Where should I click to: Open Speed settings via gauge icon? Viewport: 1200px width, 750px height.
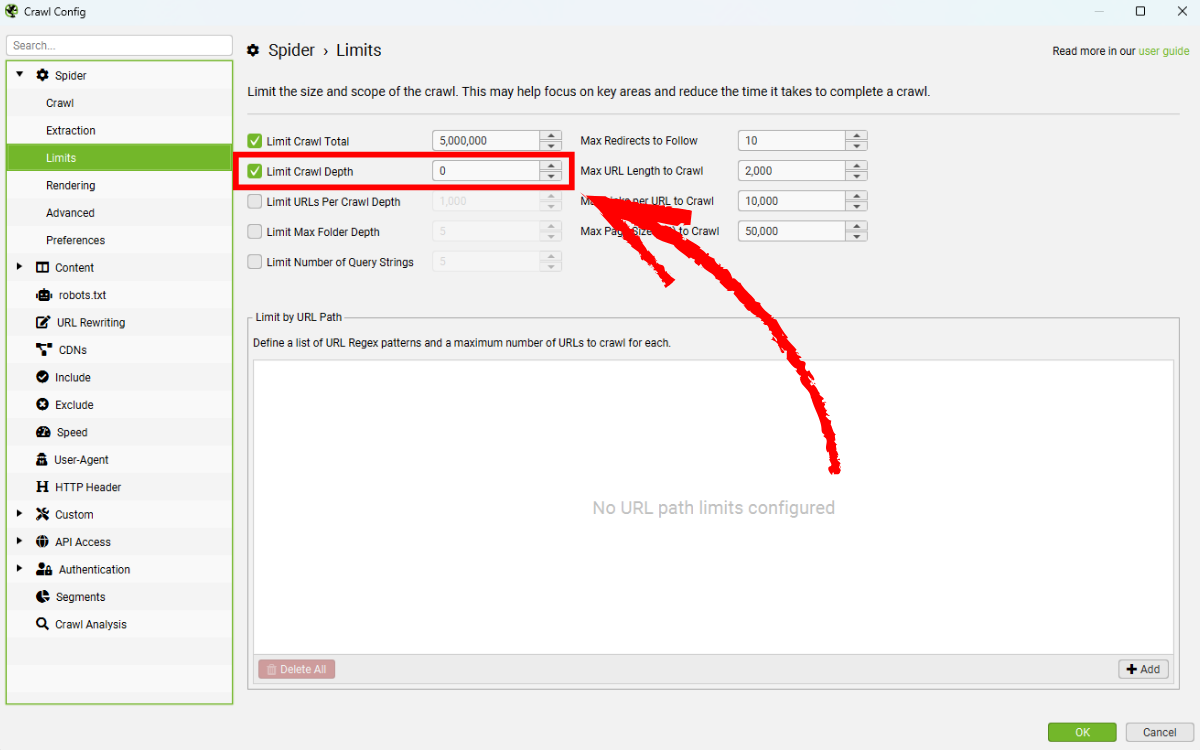pyautogui.click(x=43, y=432)
